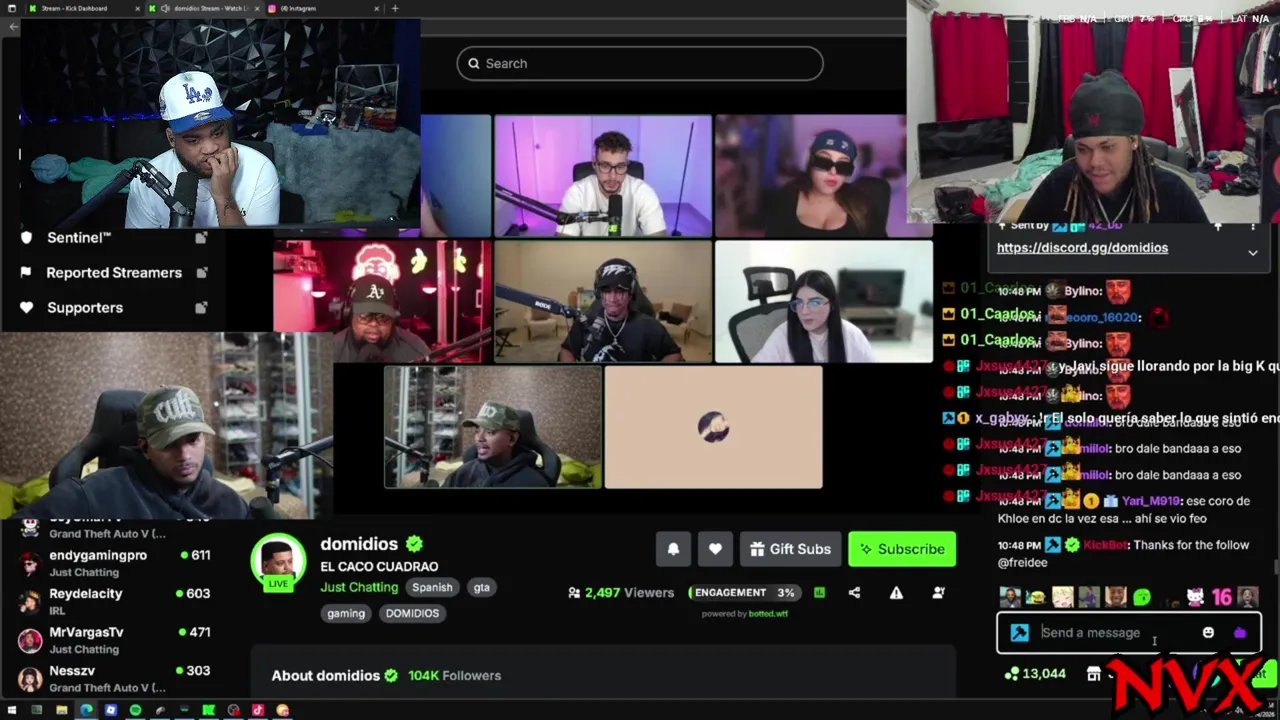Click the purple emote icon in chat input
Image resolution: width=1280 pixels, height=720 pixels.
click(1240, 632)
